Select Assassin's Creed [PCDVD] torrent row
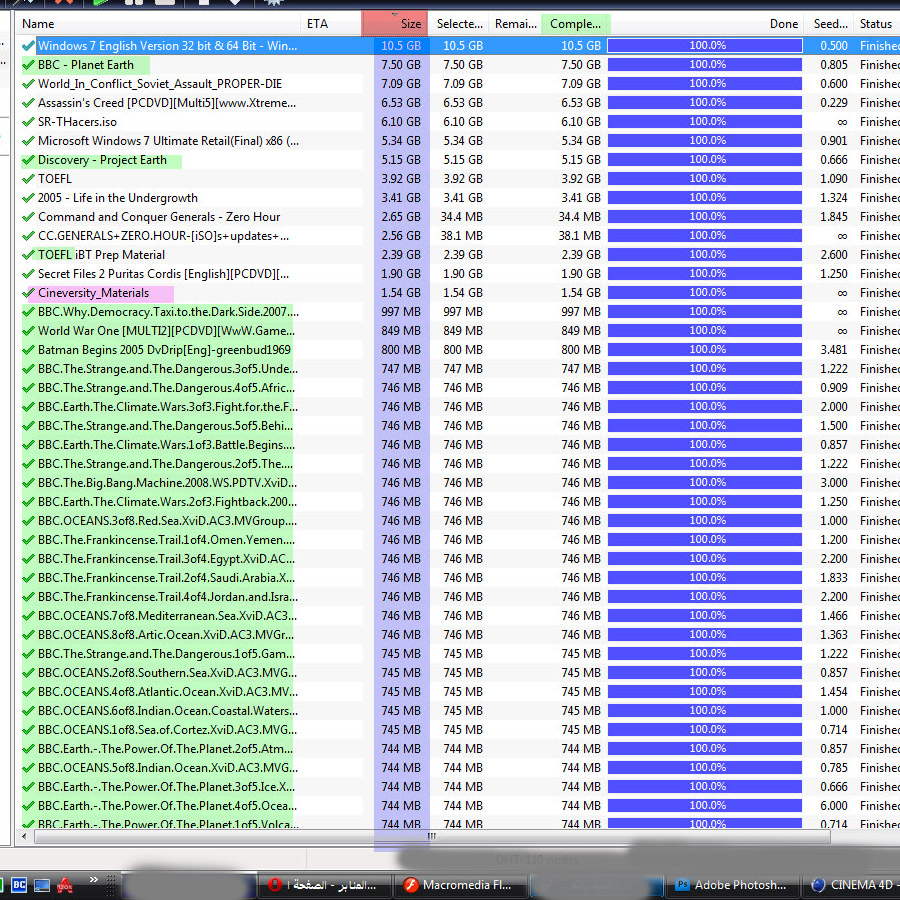 [x=167, y=103]
